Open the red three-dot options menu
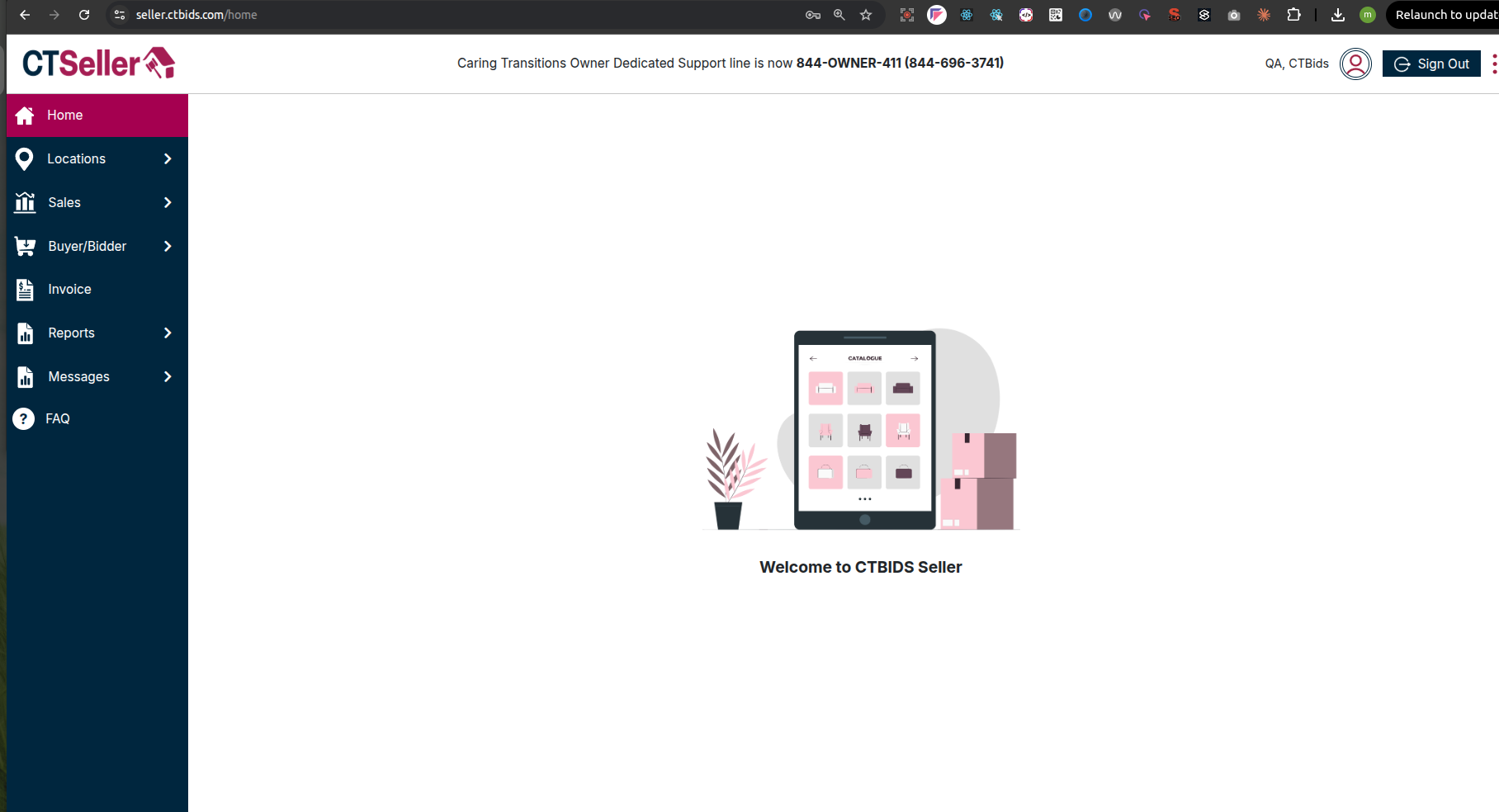The height and width of the screenshot is (812, 1499). (1494, 64)
